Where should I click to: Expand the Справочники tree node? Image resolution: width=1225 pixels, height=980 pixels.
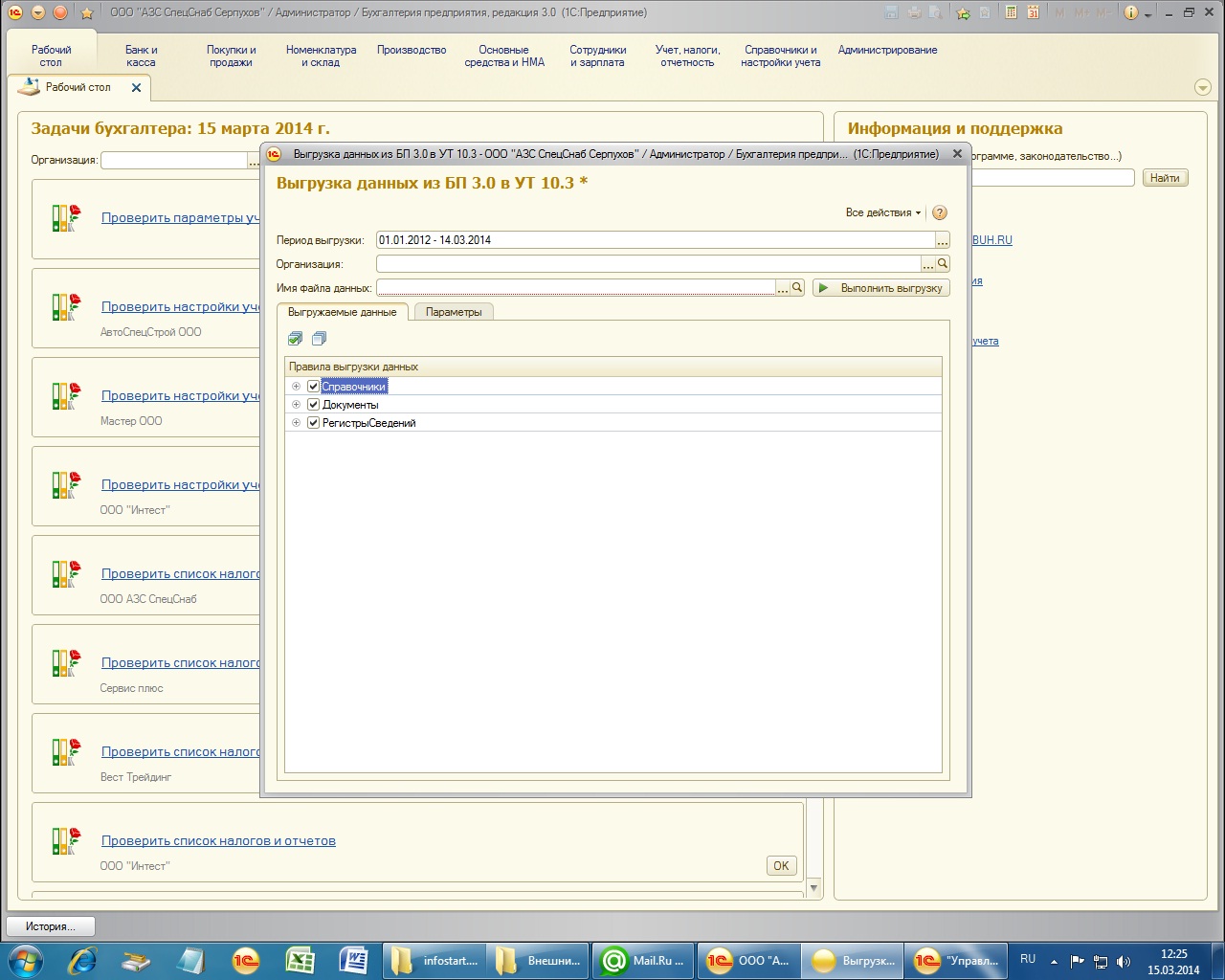(296, 387)
